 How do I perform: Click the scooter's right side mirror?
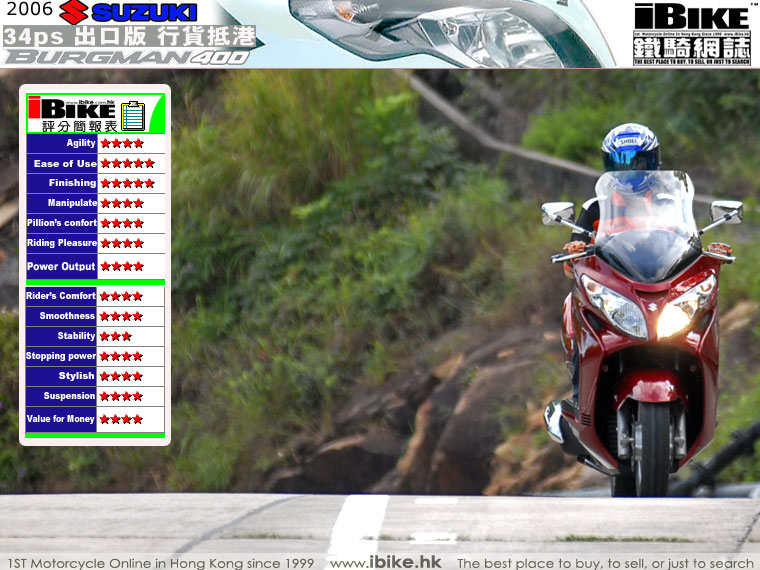[x=726, y=210]
